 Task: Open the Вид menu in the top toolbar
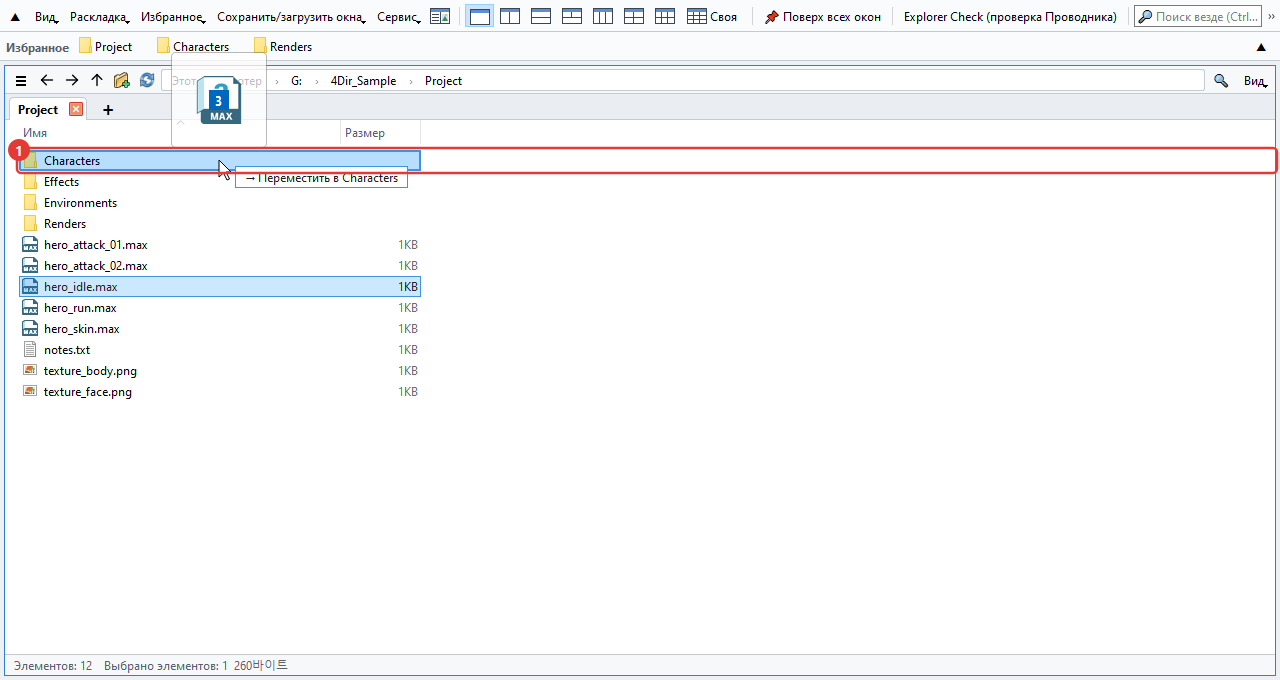pyautogui.click(x=47, y=17)
